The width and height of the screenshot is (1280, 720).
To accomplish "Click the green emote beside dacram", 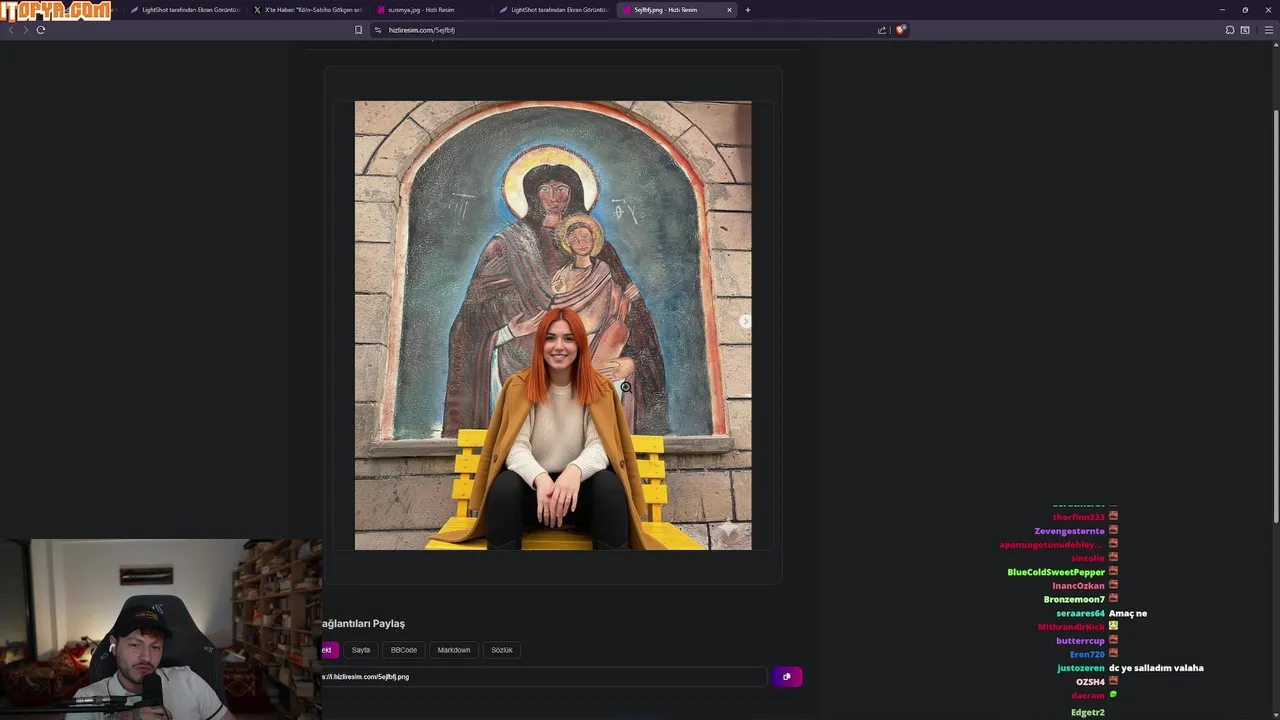I will (1113, 694).
